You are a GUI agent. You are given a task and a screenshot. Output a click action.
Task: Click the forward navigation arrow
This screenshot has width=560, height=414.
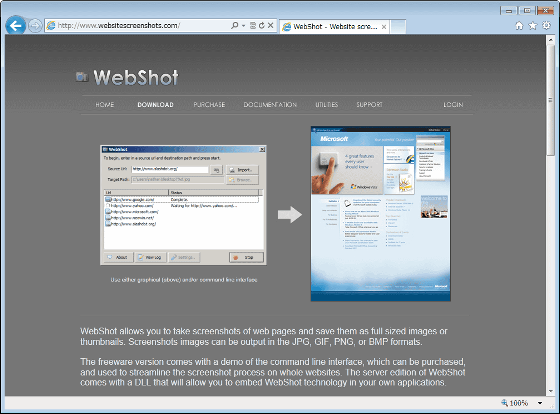tap(35, 26)
